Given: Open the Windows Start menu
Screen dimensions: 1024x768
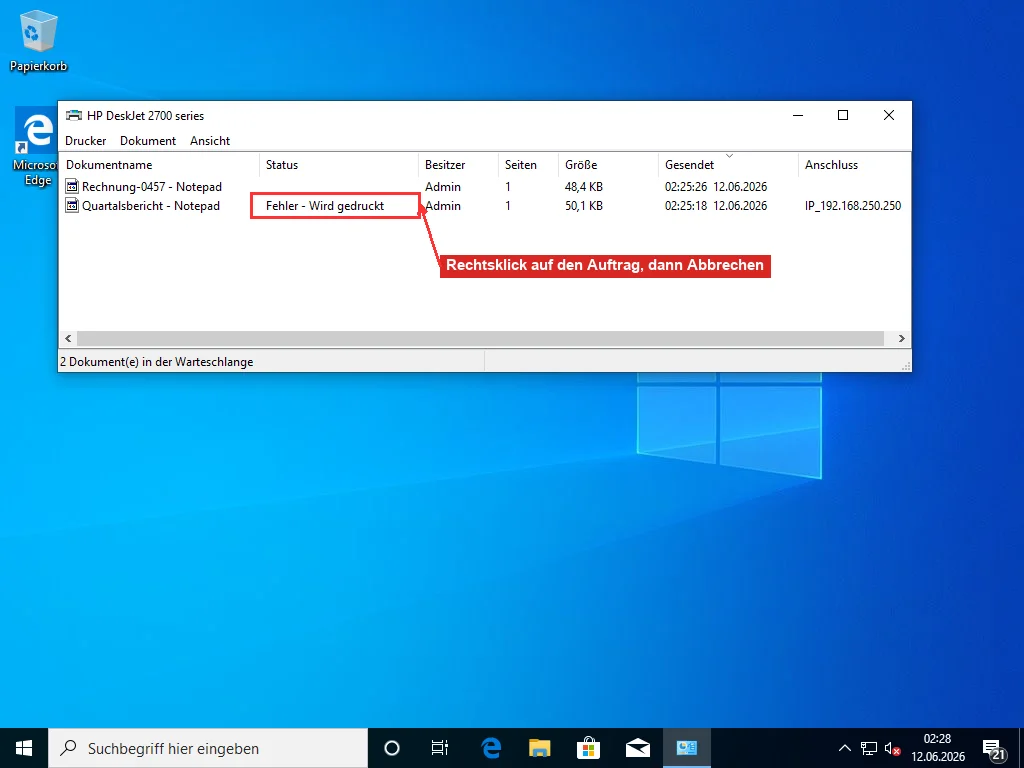Looking at the screenshot, I should pyautogui.click(x=24, y=748).
